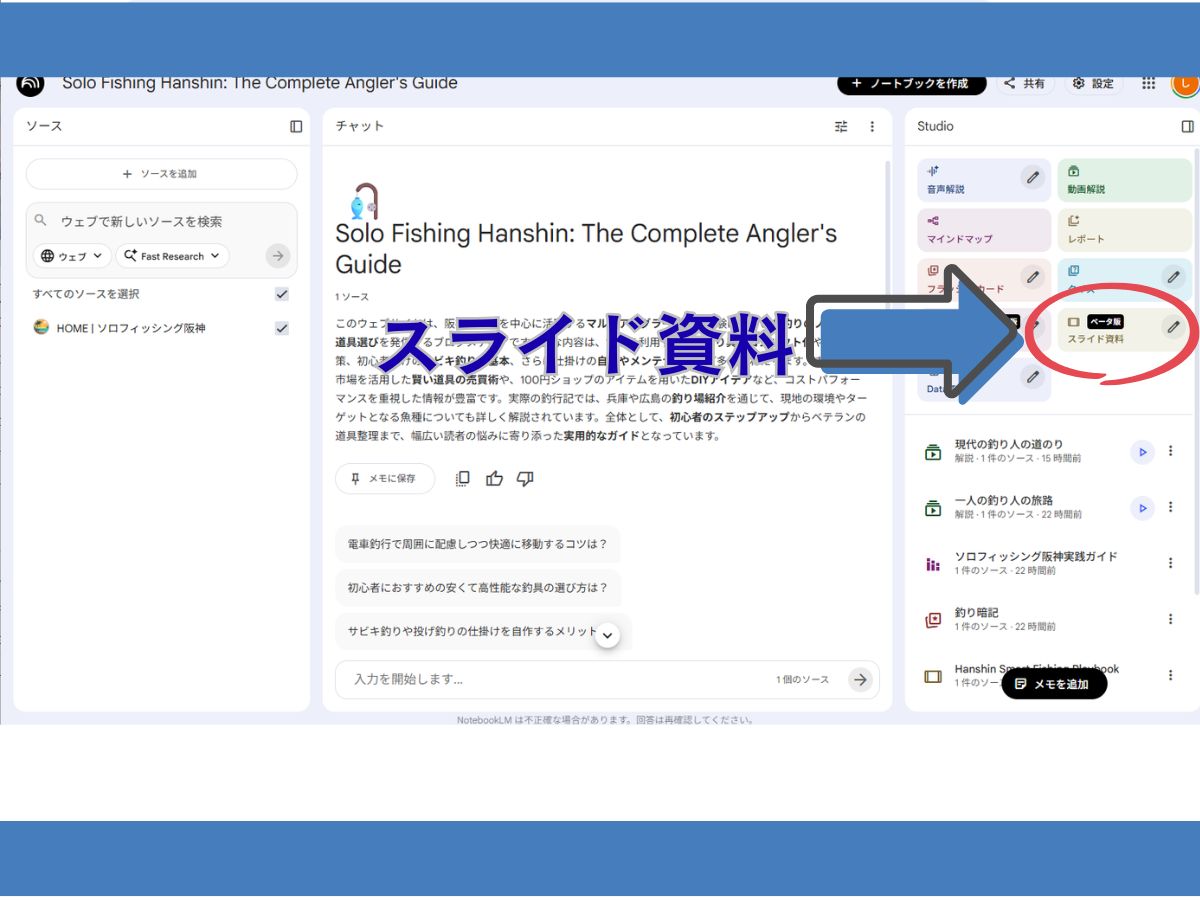Generate フラッシュカード flashcards
Viewport: 1200px width, 900px height.
[x=960, y=278]
